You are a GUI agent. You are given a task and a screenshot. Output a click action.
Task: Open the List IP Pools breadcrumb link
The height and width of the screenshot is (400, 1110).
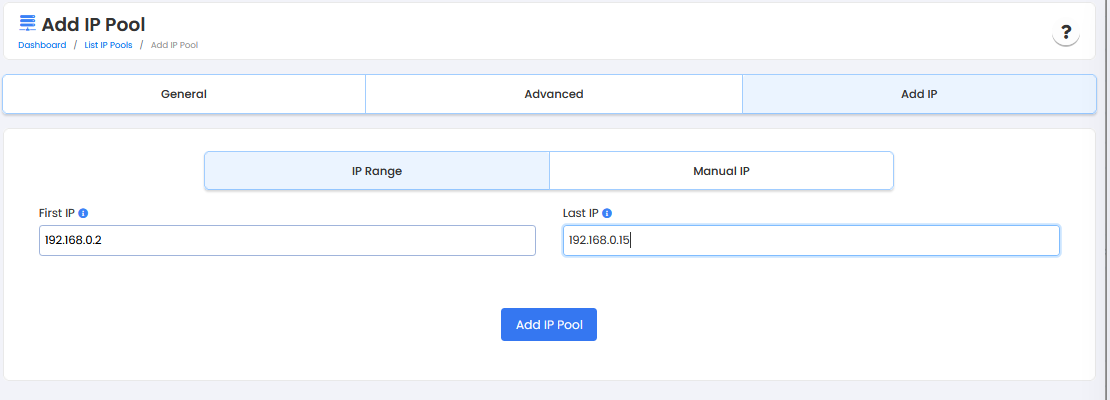(108, 45)
